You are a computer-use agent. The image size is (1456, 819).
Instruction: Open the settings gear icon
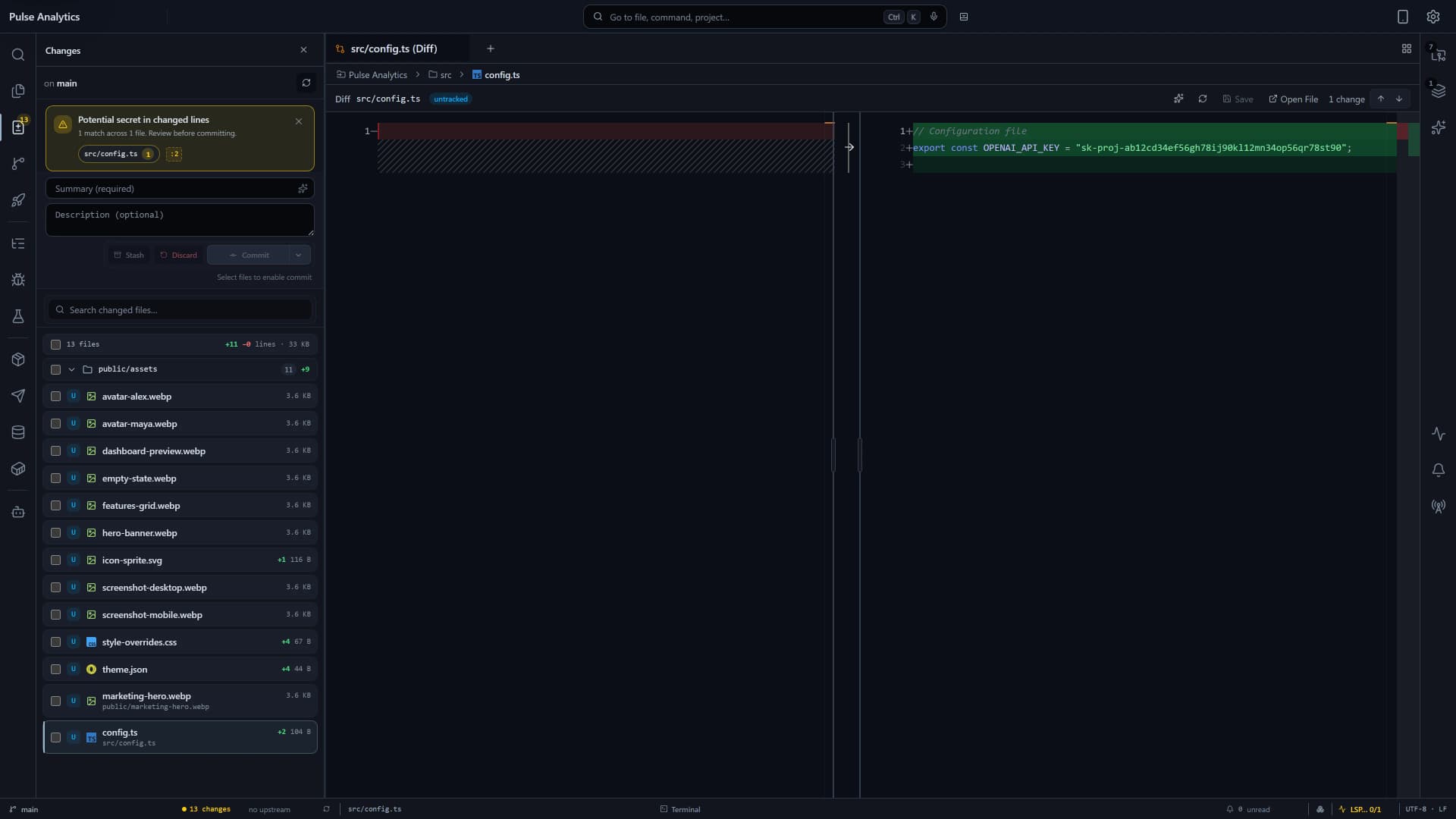[x=1433, y=17]
